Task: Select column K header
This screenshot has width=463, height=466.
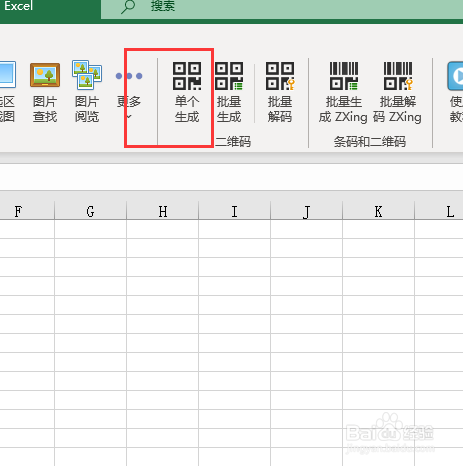Action: pos(378,211)
